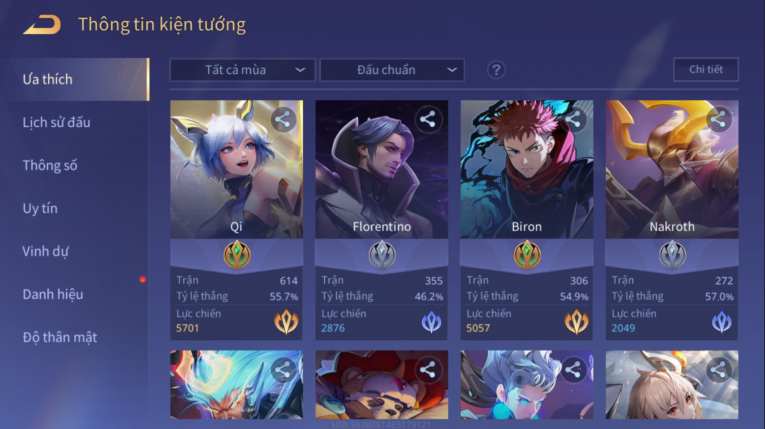Click the golden back arrow icon
This screenshot has width=765, height=429.
[x=42, y=24]
